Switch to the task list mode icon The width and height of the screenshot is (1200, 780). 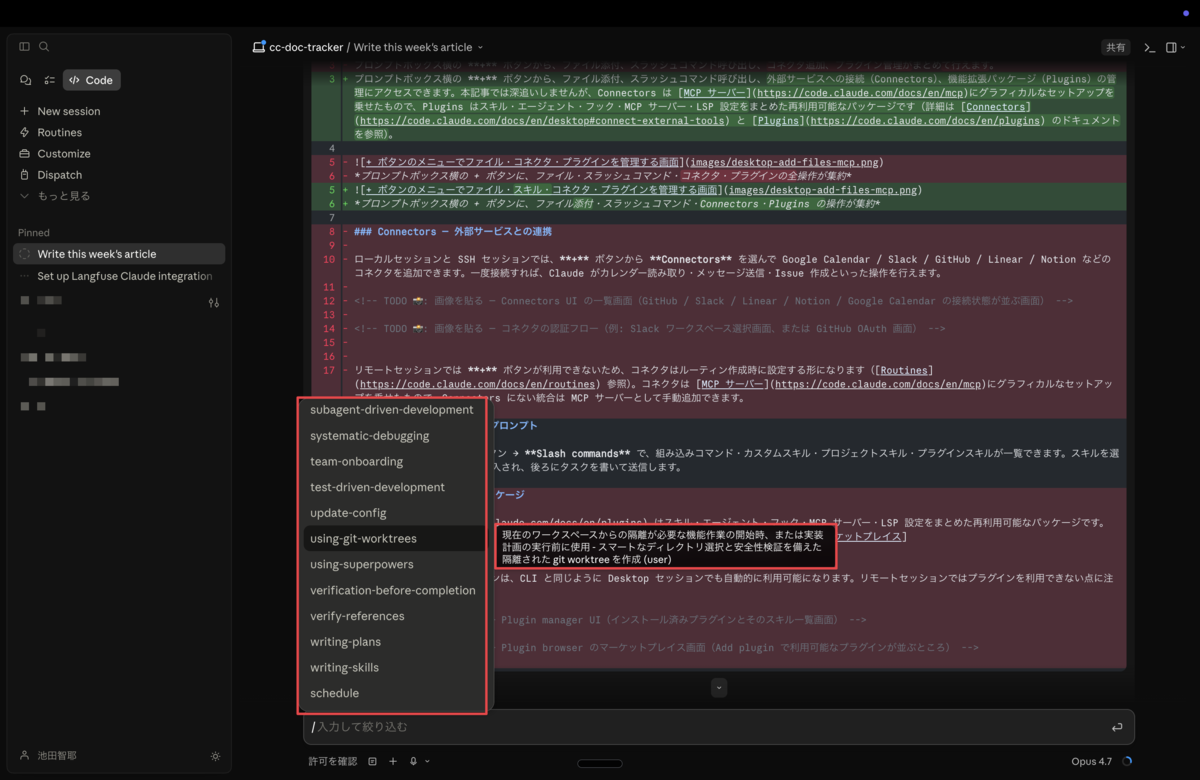(49, 80)
